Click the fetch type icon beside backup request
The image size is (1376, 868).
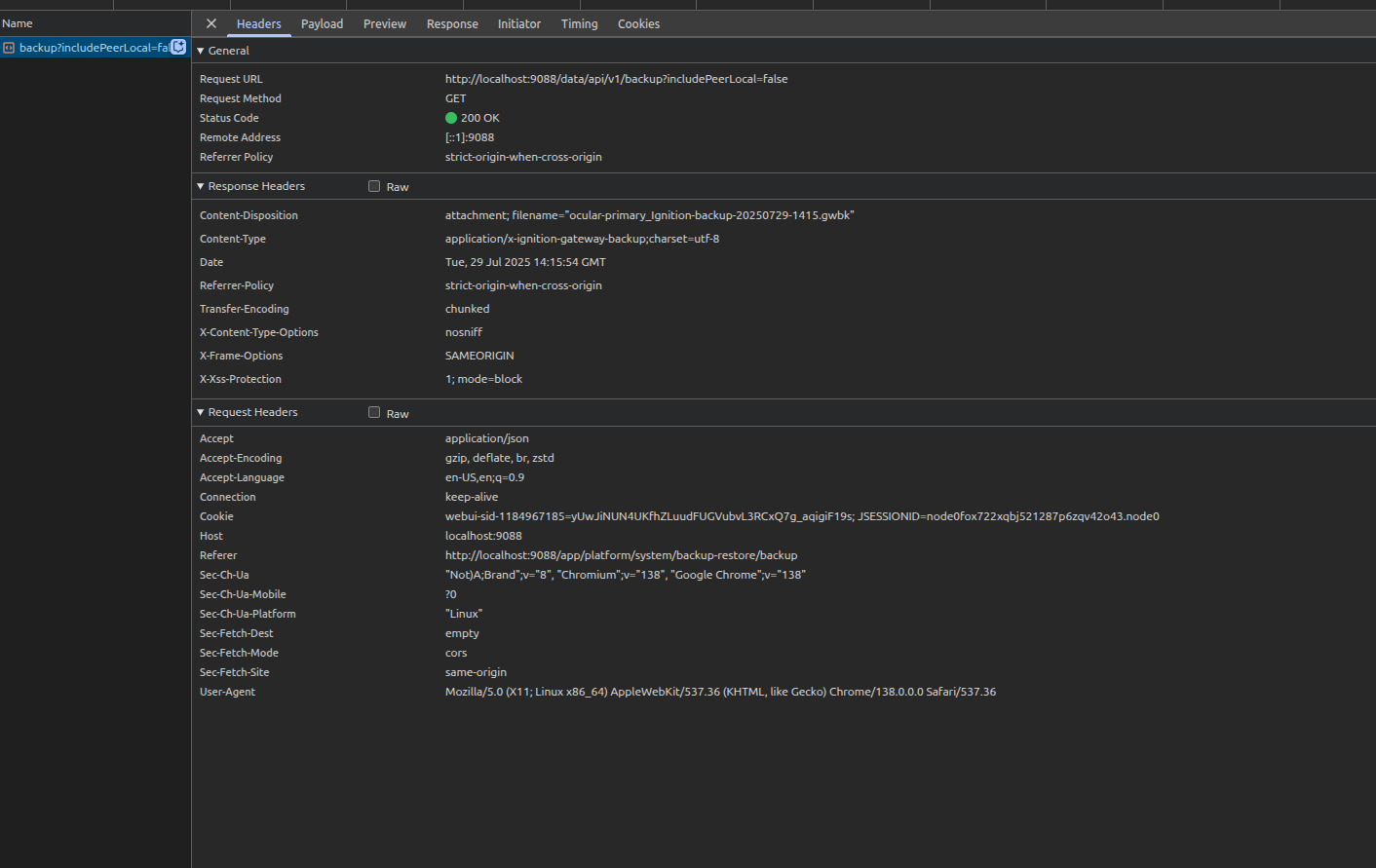9,48
